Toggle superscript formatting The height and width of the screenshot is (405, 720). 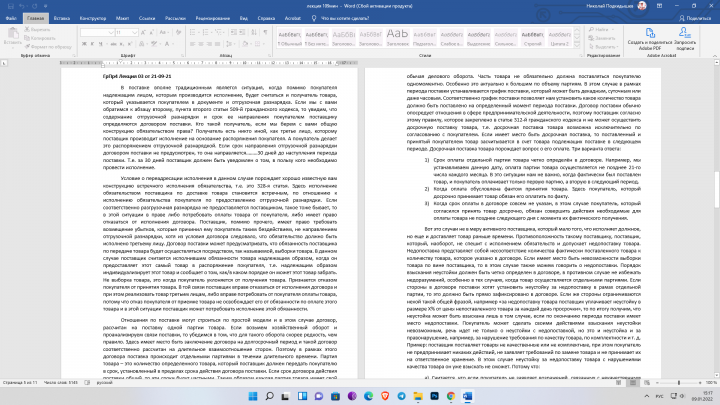130,44
